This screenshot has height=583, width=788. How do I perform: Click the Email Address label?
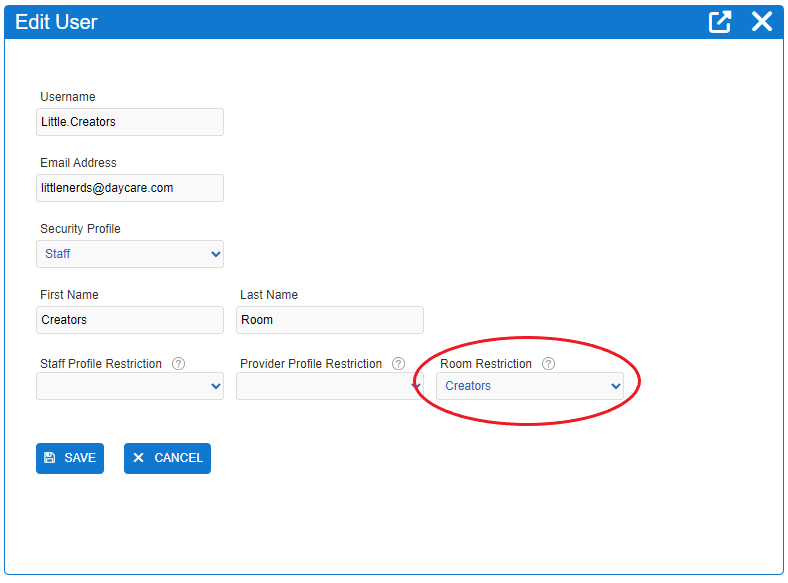coord(78,163)
